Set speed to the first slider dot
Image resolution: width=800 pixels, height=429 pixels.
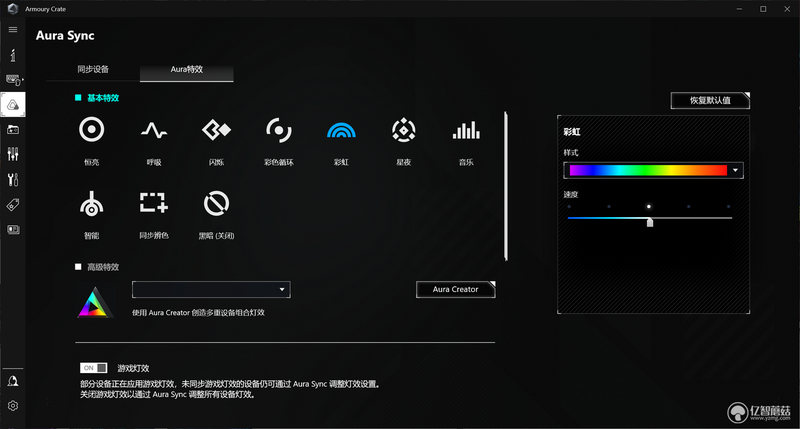click(569, 207)
